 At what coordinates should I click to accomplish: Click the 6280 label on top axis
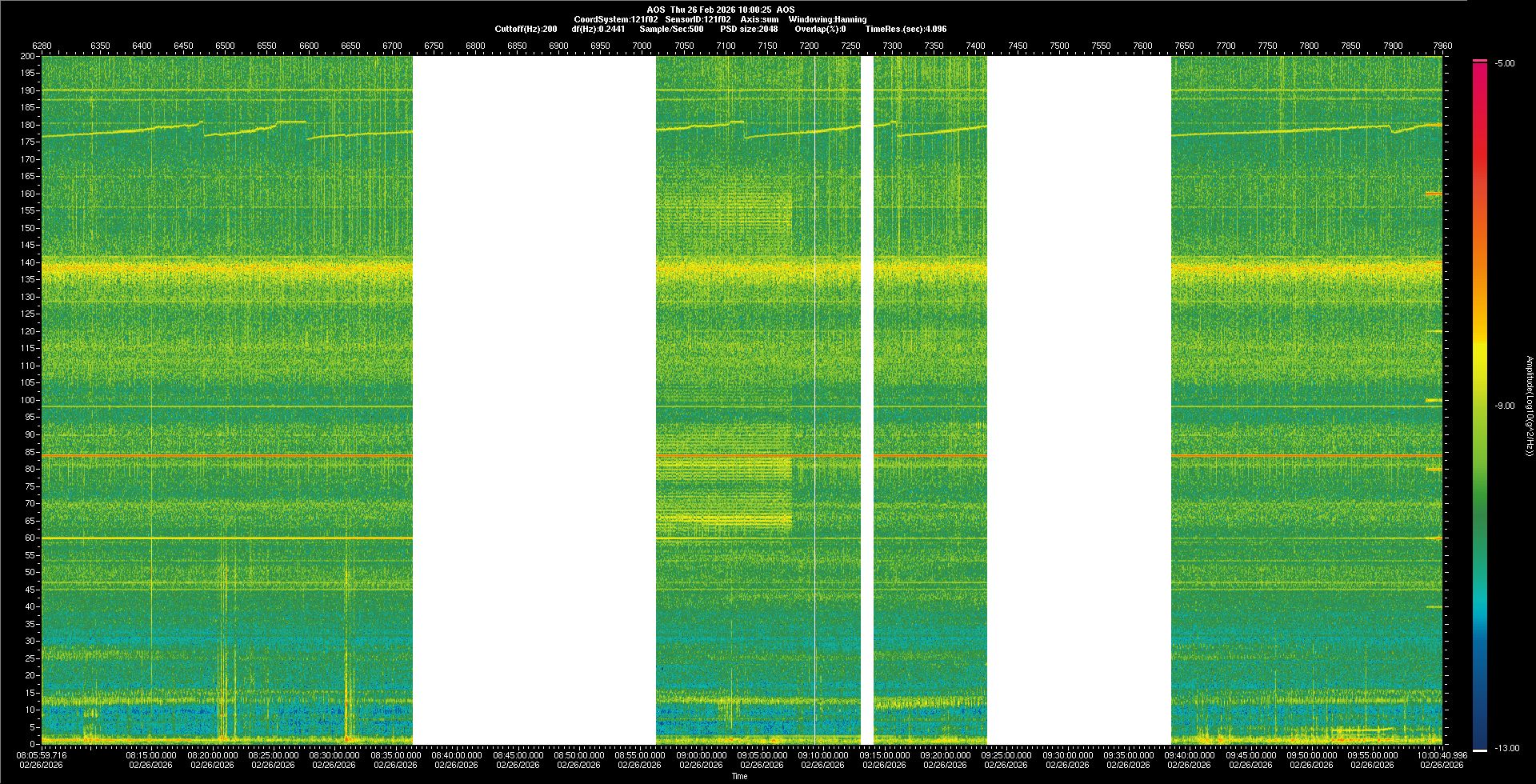pos(42,46)
